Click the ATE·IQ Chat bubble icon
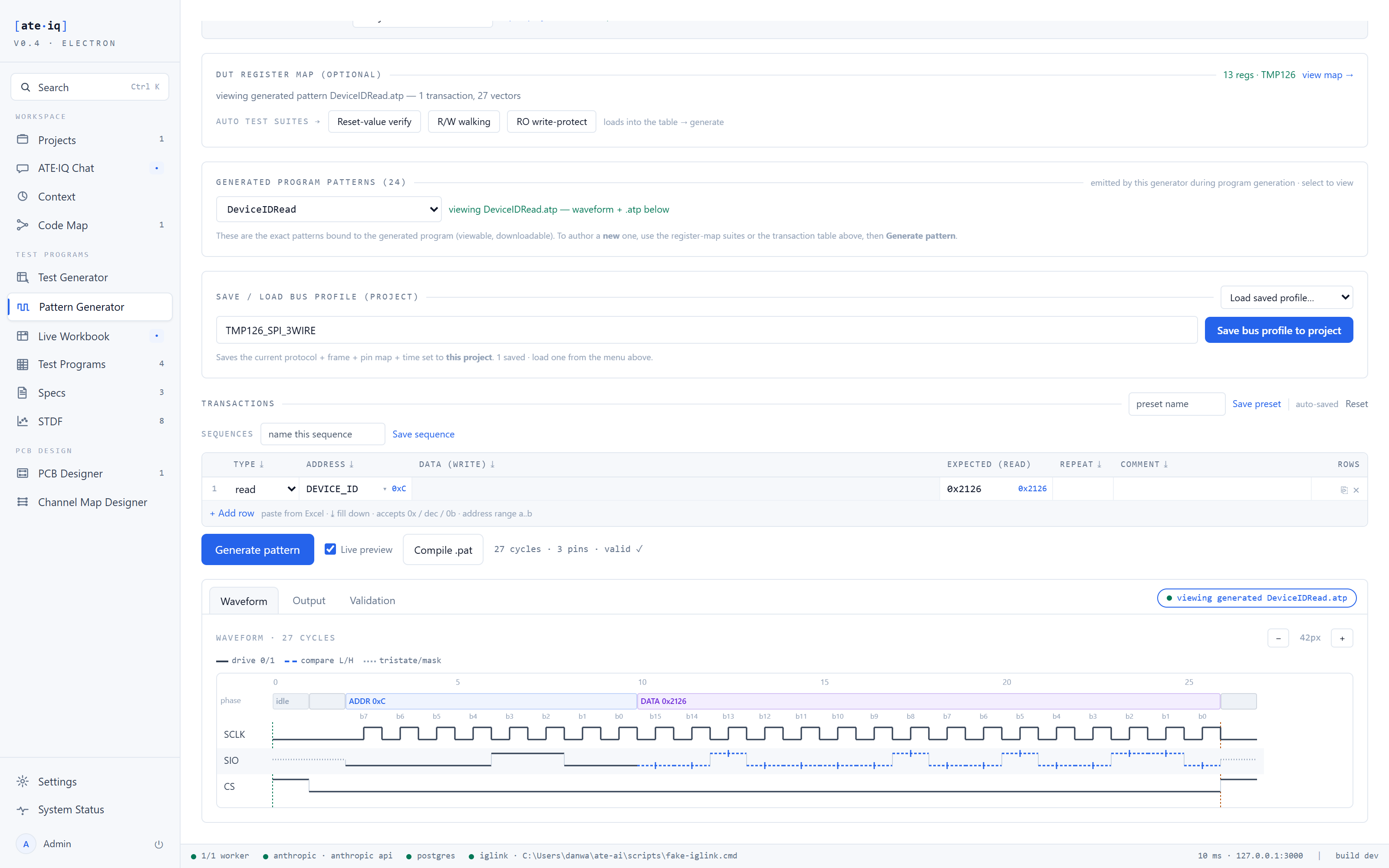The height and width of the screenshot is (868, 1389). tap(23, 168)
